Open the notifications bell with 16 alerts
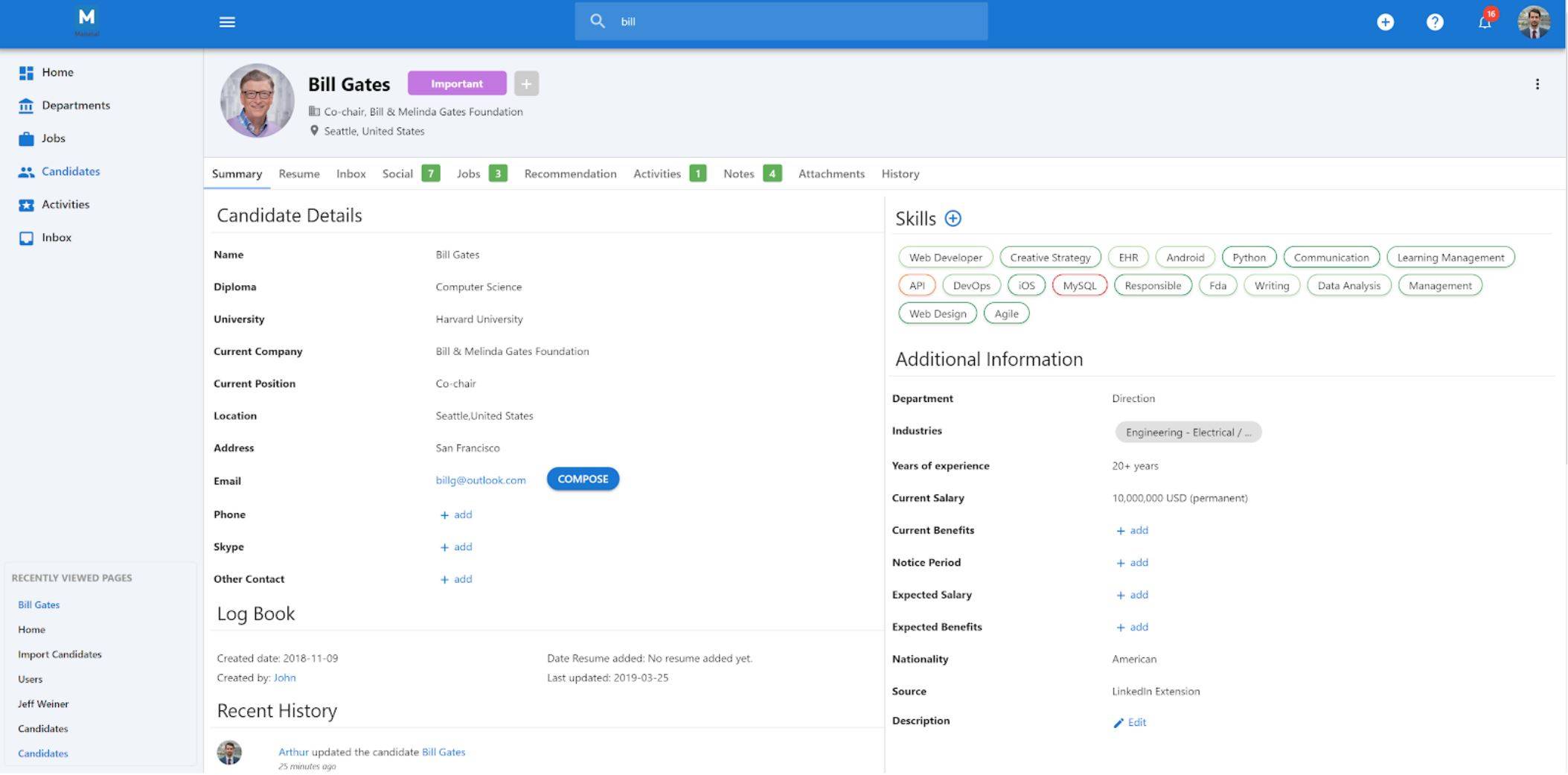Screen dimensions: 1568x775 1484,22
